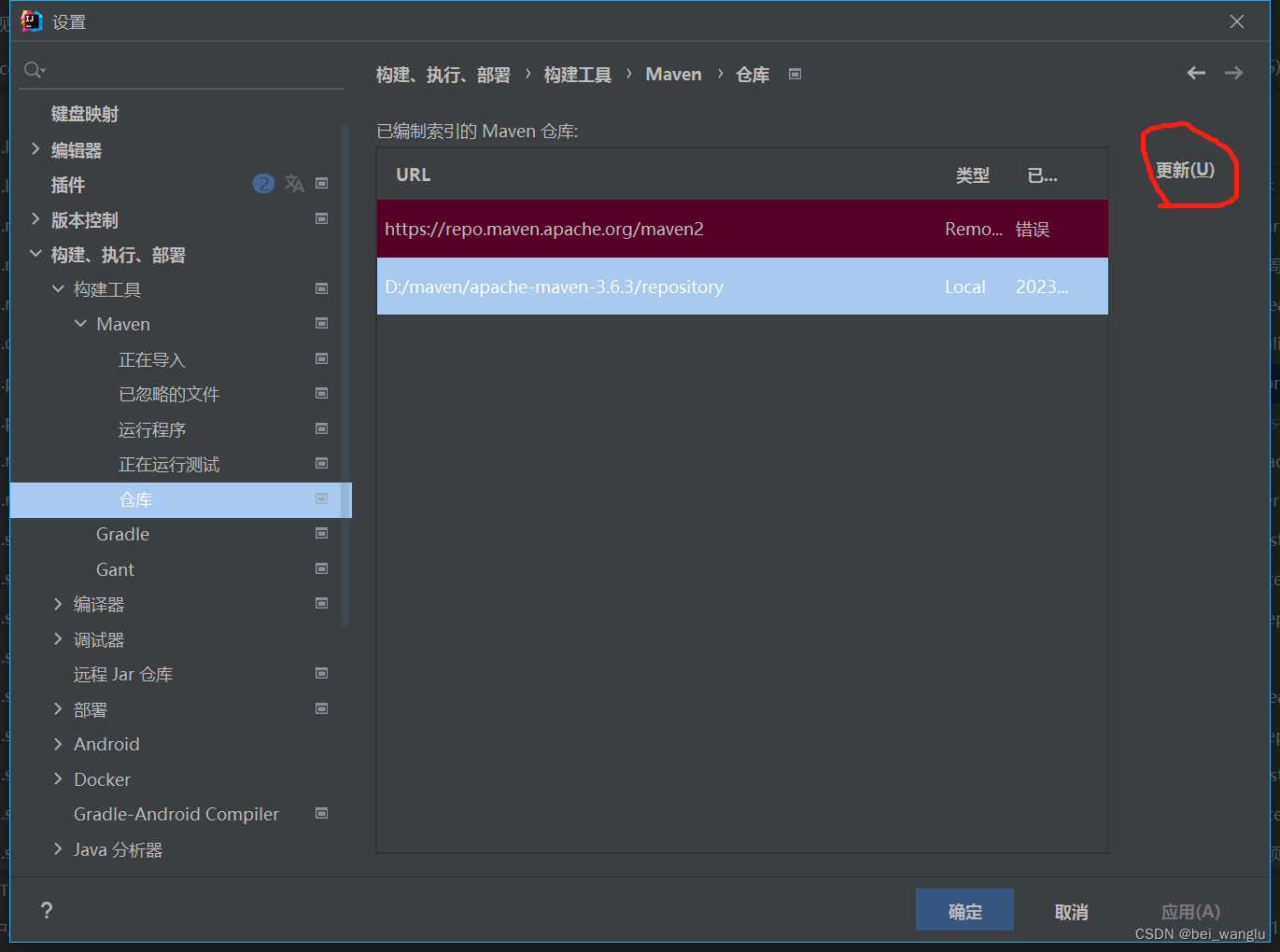Collapse the Maven tree node
The height and width of the screenshot is (952, 1280).
80,324
